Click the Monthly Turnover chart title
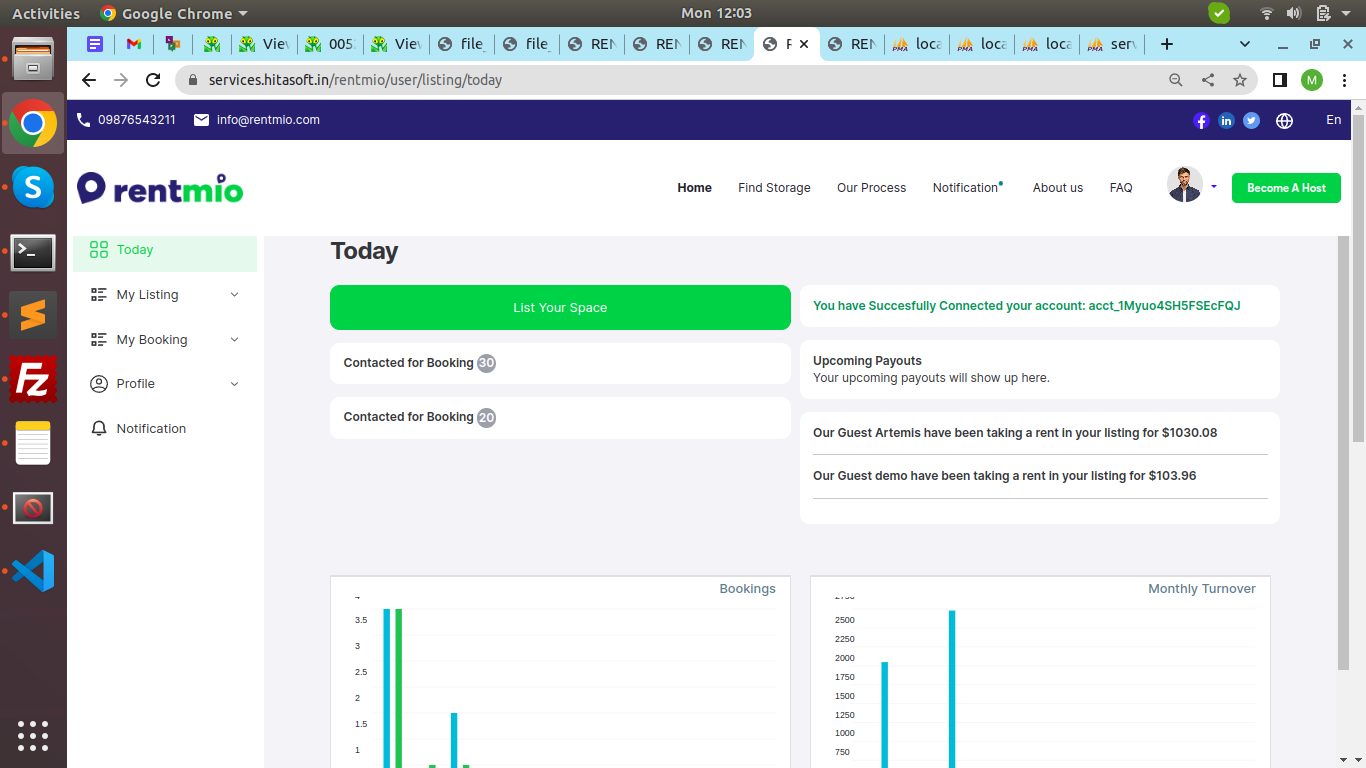Screen dimensions: 1366x768 [x=1202, y=589]
